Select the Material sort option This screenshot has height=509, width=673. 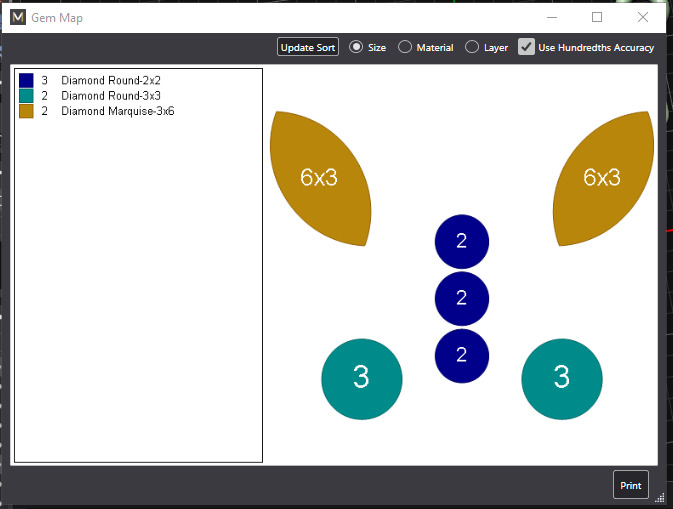coord(405,47)
